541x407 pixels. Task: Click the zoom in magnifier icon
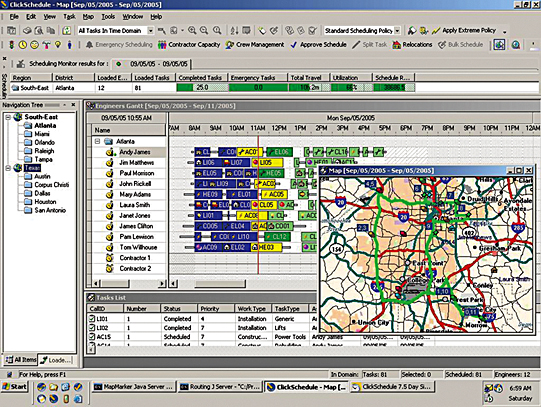192,31
